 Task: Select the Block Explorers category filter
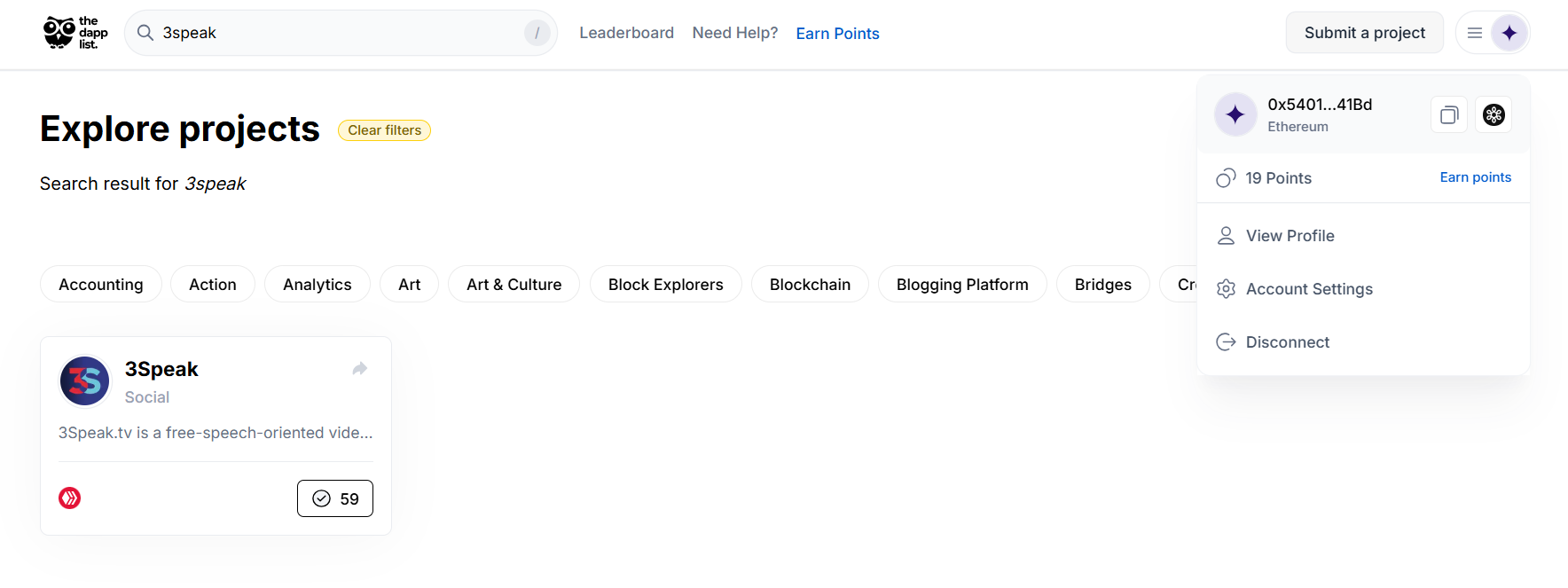666,284
